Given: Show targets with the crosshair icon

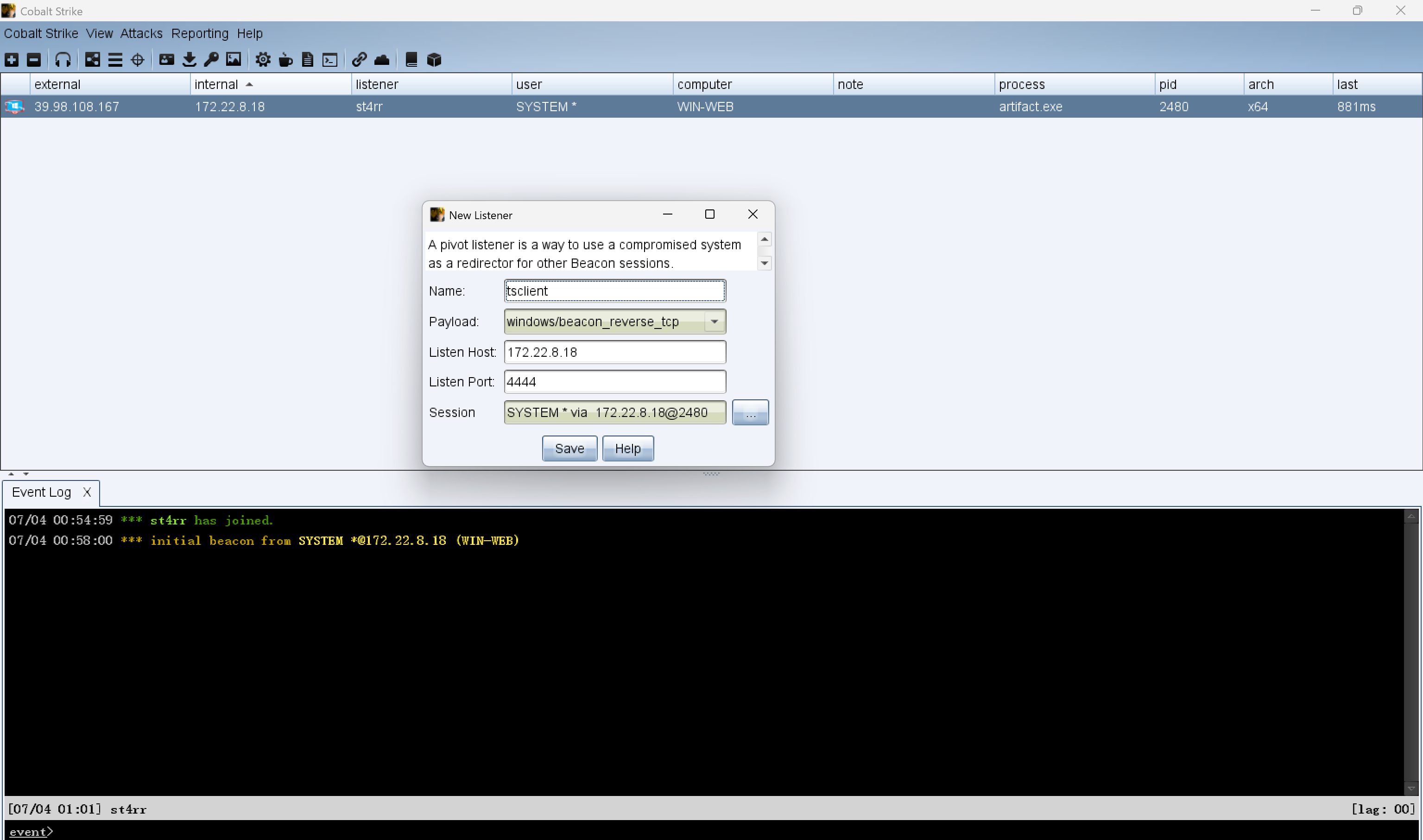Looking at the screenshot, I should point(138,59).
